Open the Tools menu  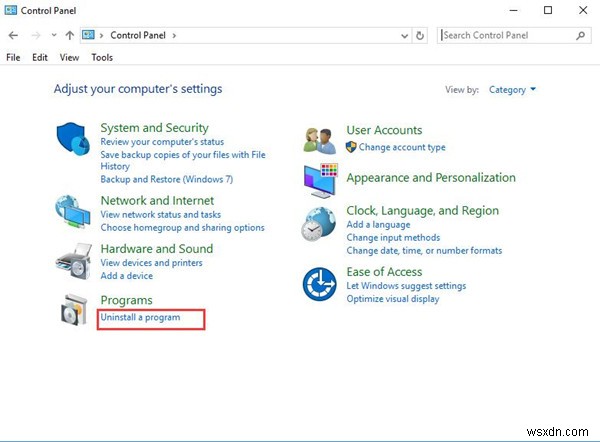pyautogui.click(x=102, y=57)
